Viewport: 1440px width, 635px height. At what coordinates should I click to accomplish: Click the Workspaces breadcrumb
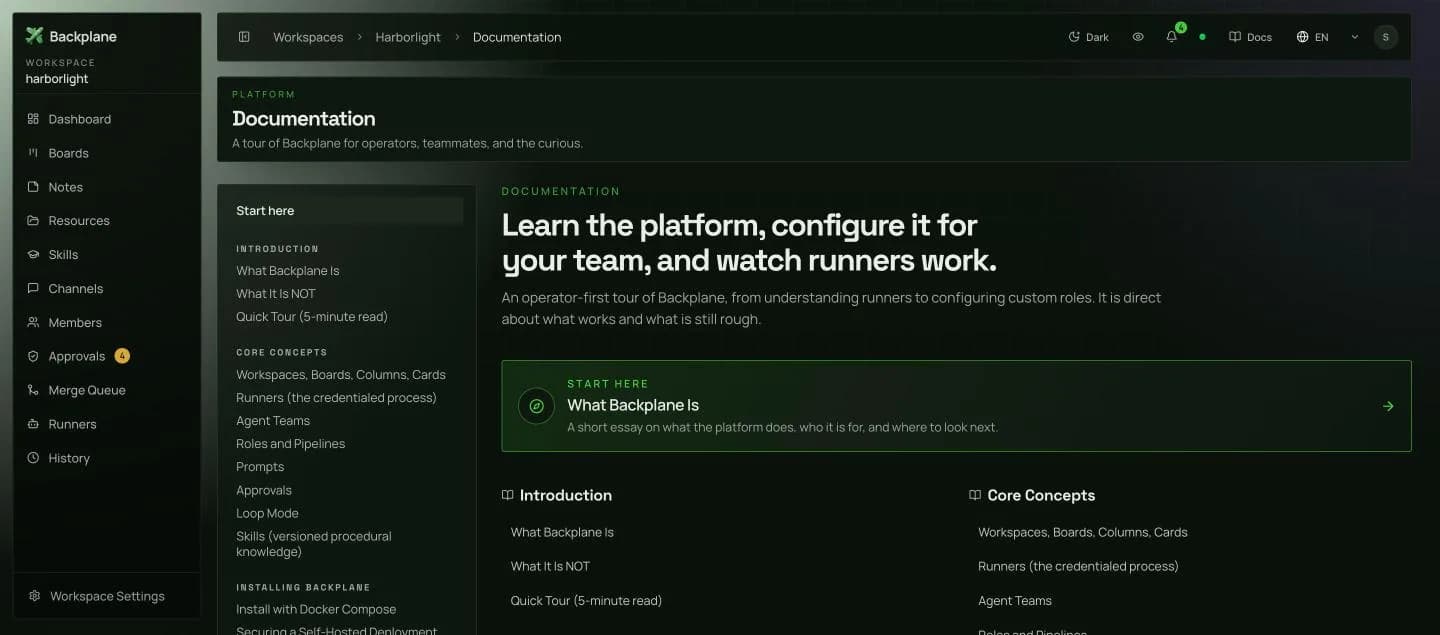tap(308, 37)
